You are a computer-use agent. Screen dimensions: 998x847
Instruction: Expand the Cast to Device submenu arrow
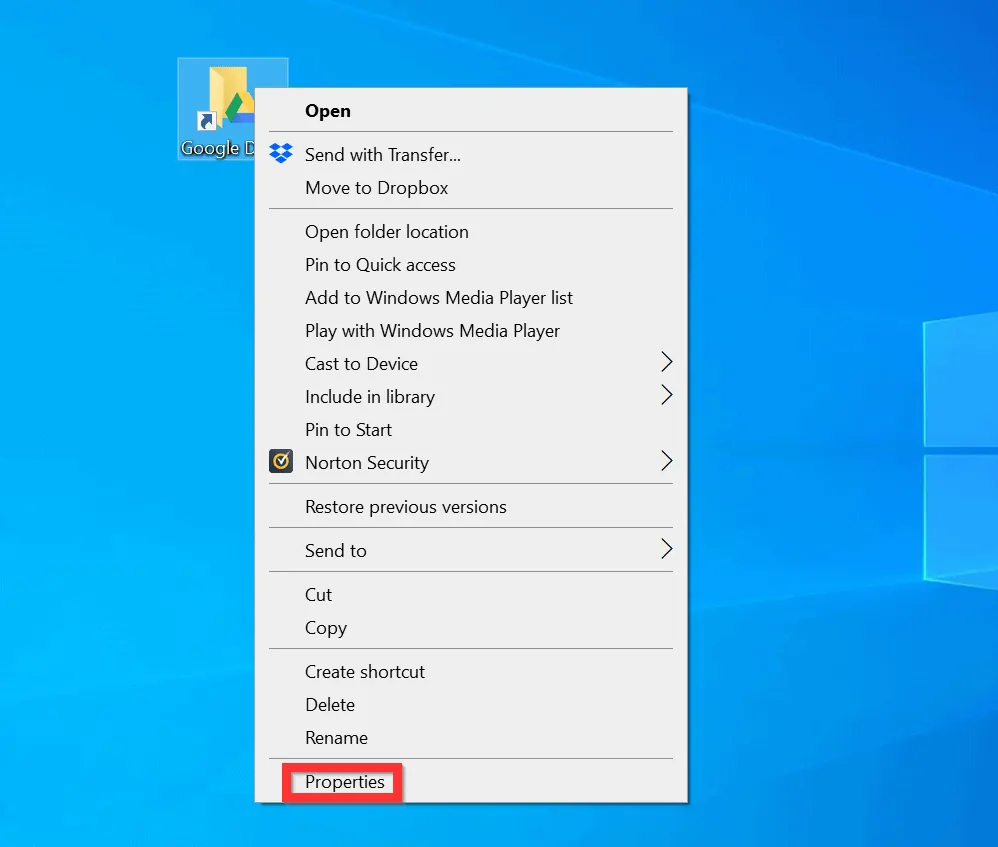(666, 362)
